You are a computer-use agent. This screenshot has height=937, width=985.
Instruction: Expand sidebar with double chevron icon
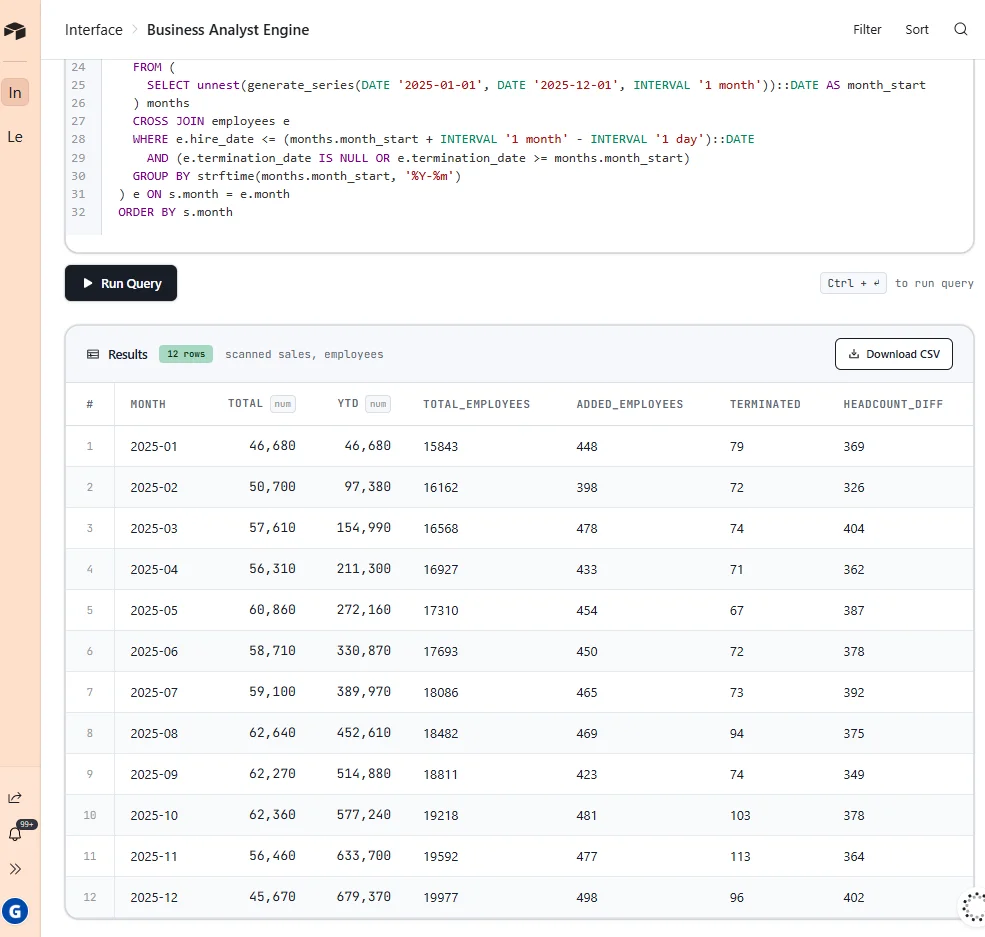[x=15, y=869]
